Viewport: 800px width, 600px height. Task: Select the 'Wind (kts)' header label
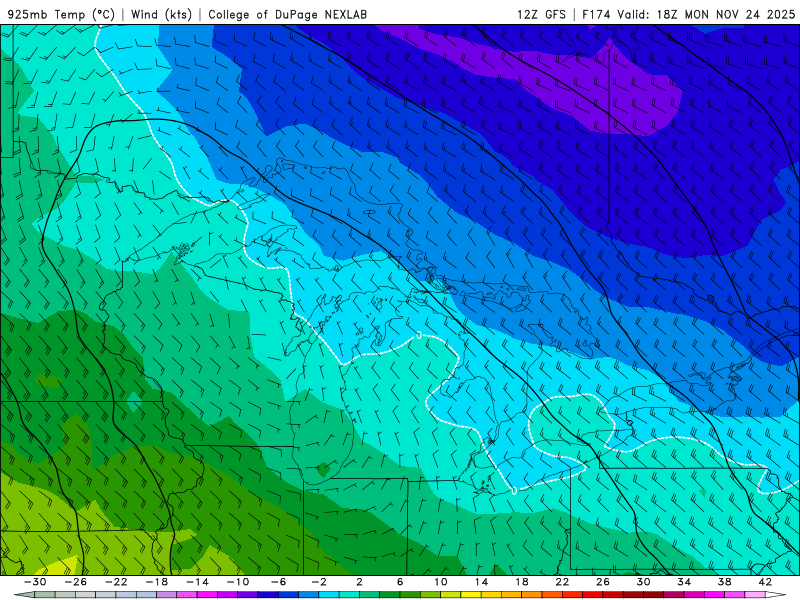(161, 14)
